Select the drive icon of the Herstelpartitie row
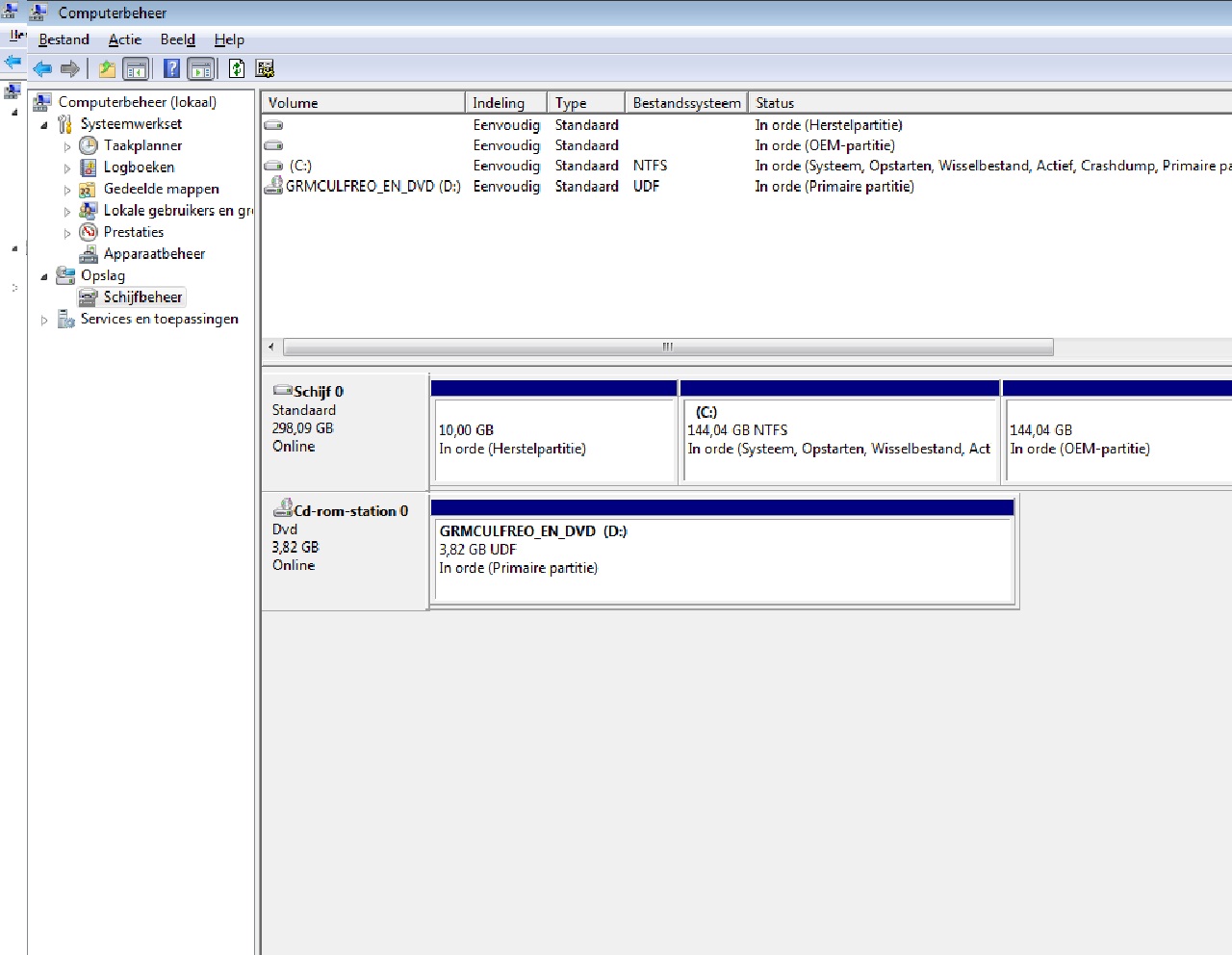 click(x=273, y=125)
